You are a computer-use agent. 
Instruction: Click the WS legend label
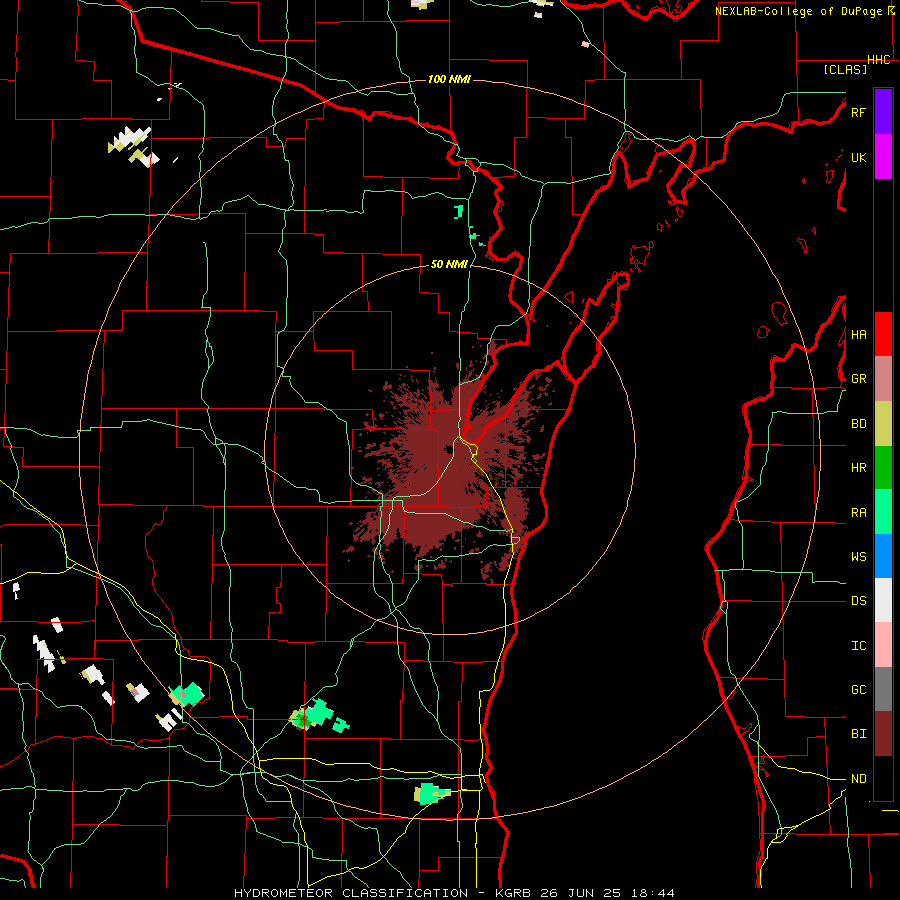(x=858, y=557)
